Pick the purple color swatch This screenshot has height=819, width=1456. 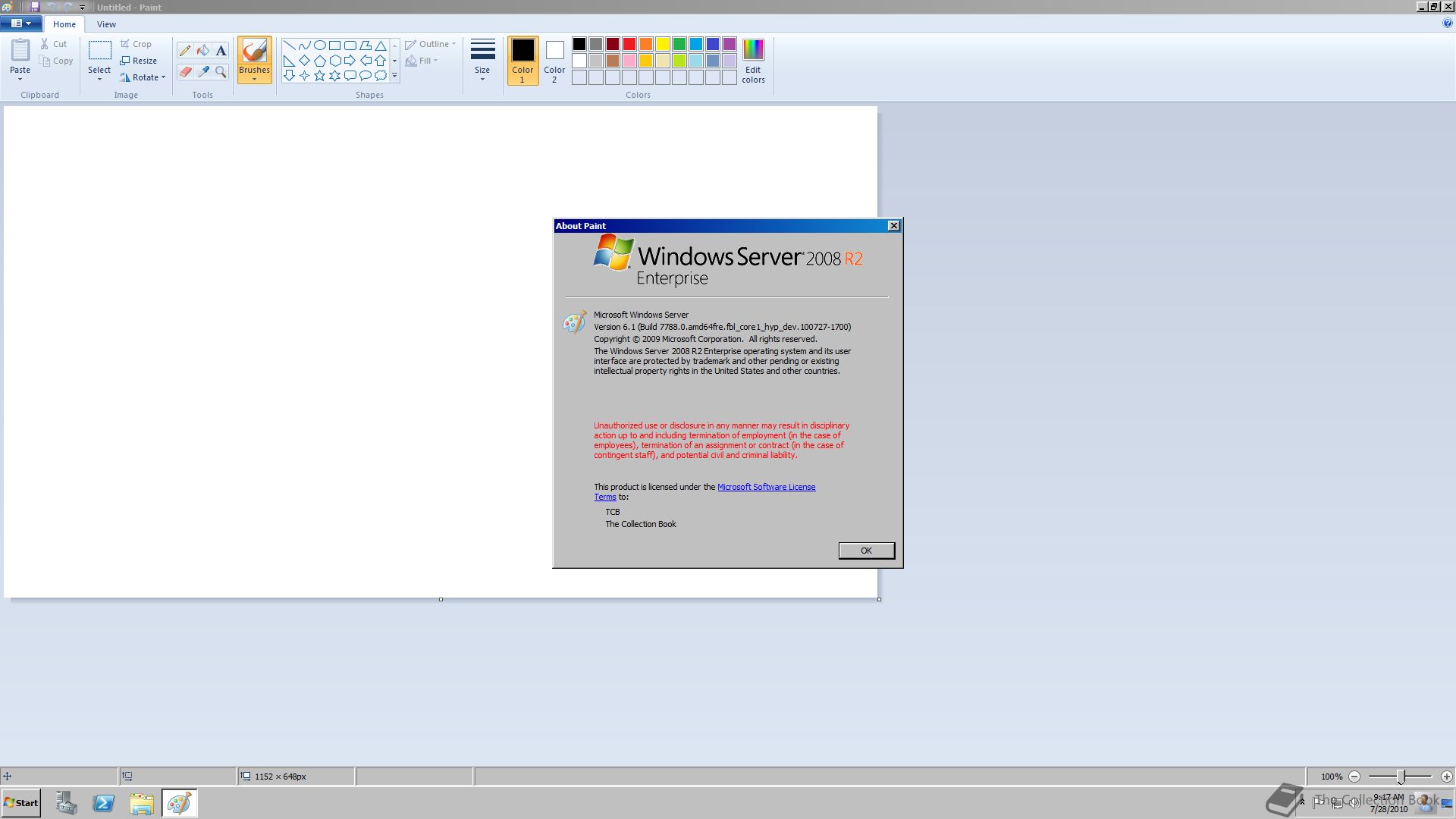click(x=730, y=44)
